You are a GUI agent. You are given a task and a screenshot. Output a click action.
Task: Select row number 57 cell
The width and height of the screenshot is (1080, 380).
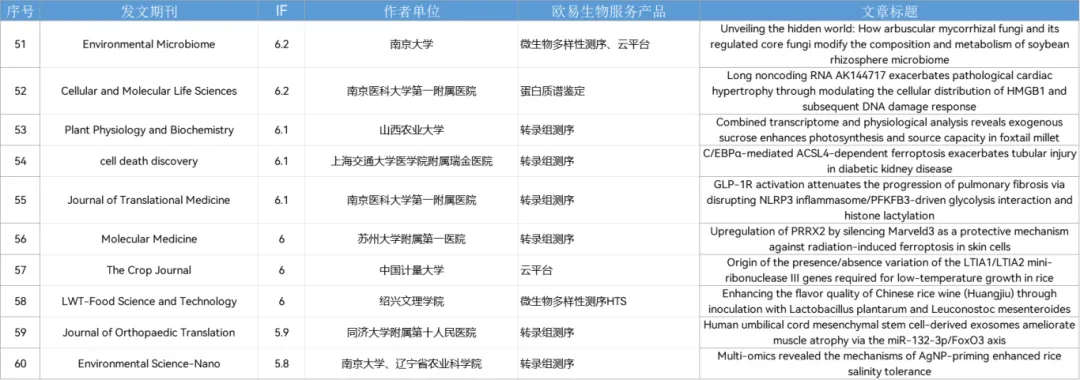(21, 270)
